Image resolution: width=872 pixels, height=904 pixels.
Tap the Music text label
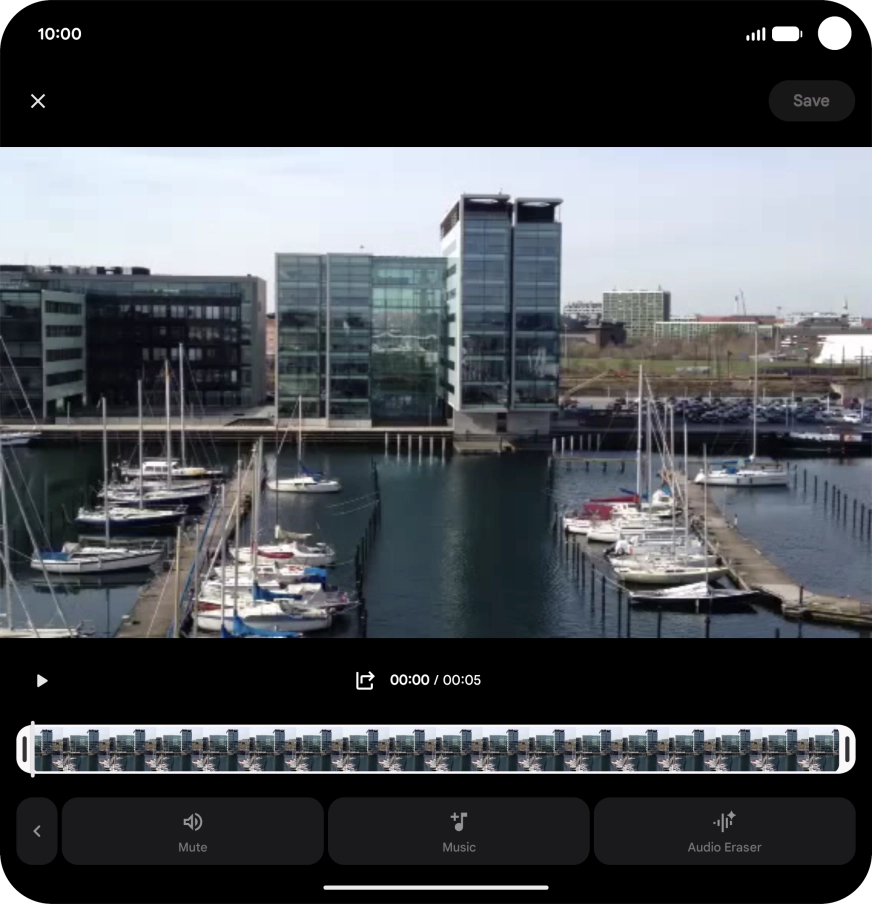point(459,847)
